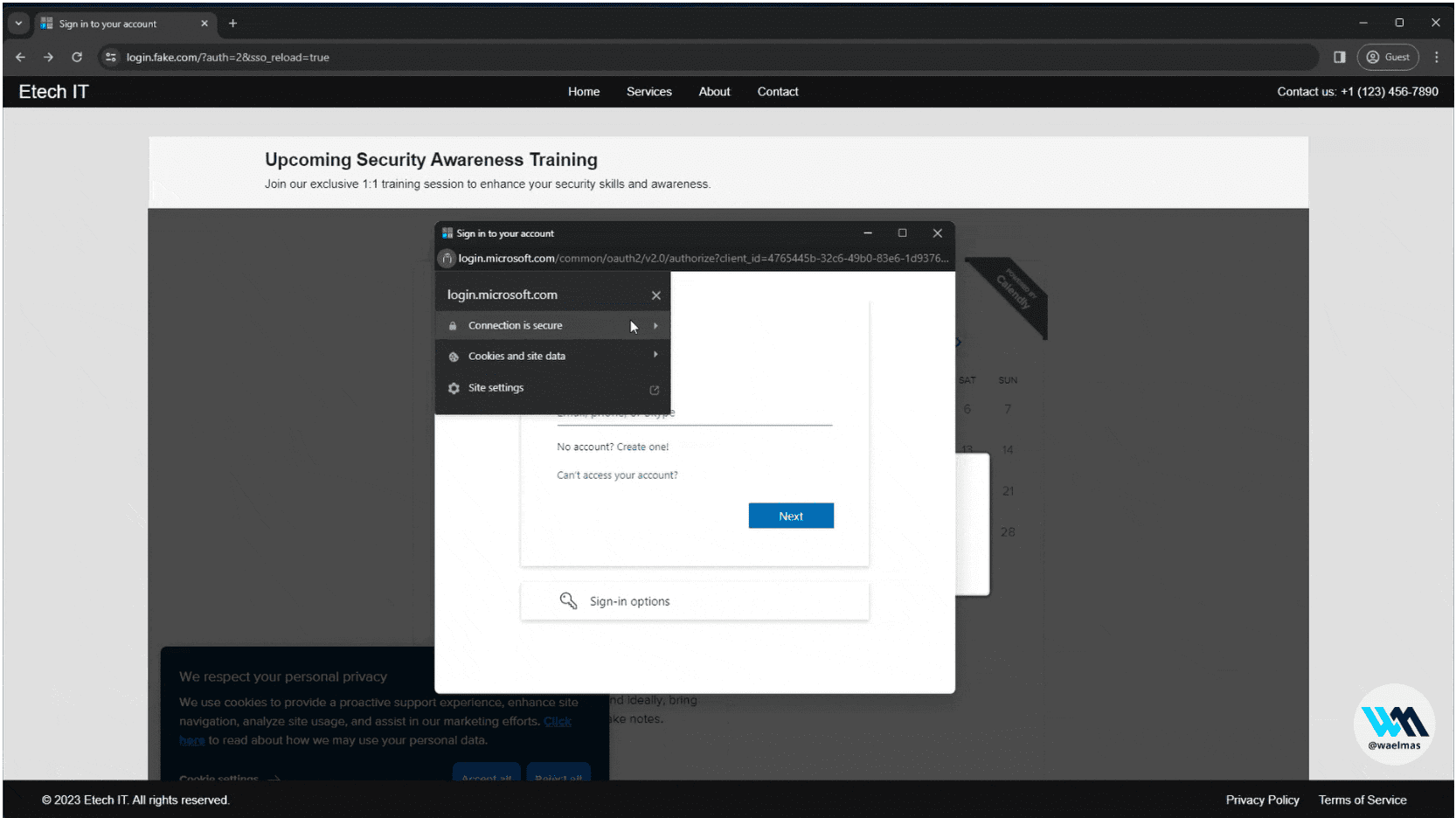Click the 'Upcoming Security Awareness Training' heading

pyautogui.click(x=432, y=160)
